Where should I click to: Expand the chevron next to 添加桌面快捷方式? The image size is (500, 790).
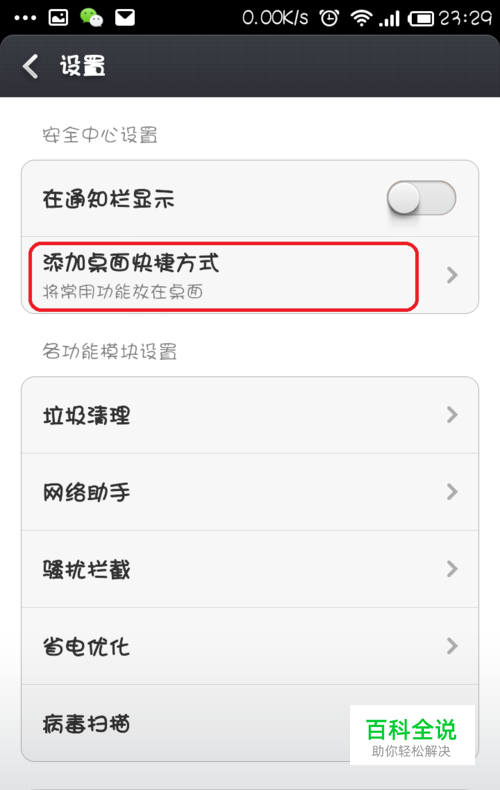tap(452, 275)
